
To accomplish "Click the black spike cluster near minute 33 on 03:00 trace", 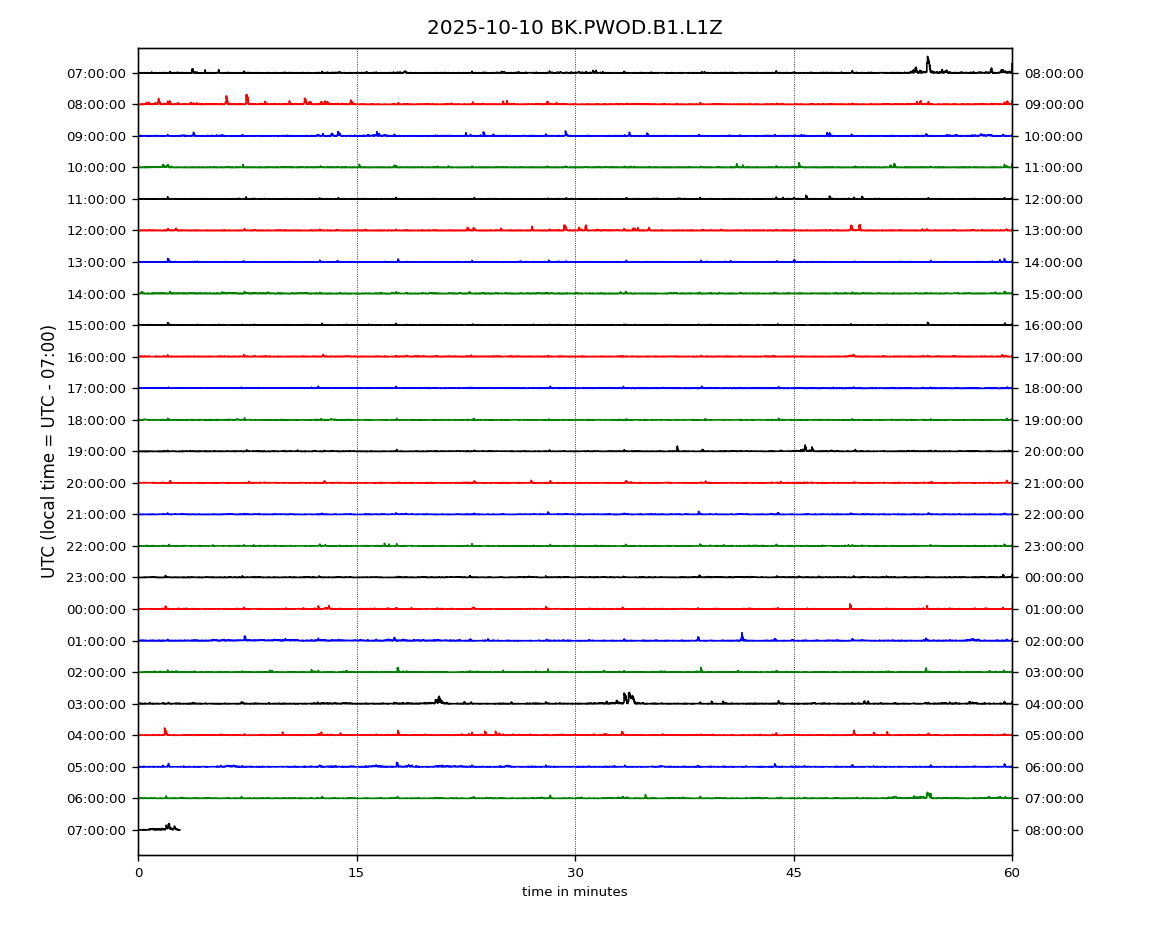I will click(x=627, y=697).
